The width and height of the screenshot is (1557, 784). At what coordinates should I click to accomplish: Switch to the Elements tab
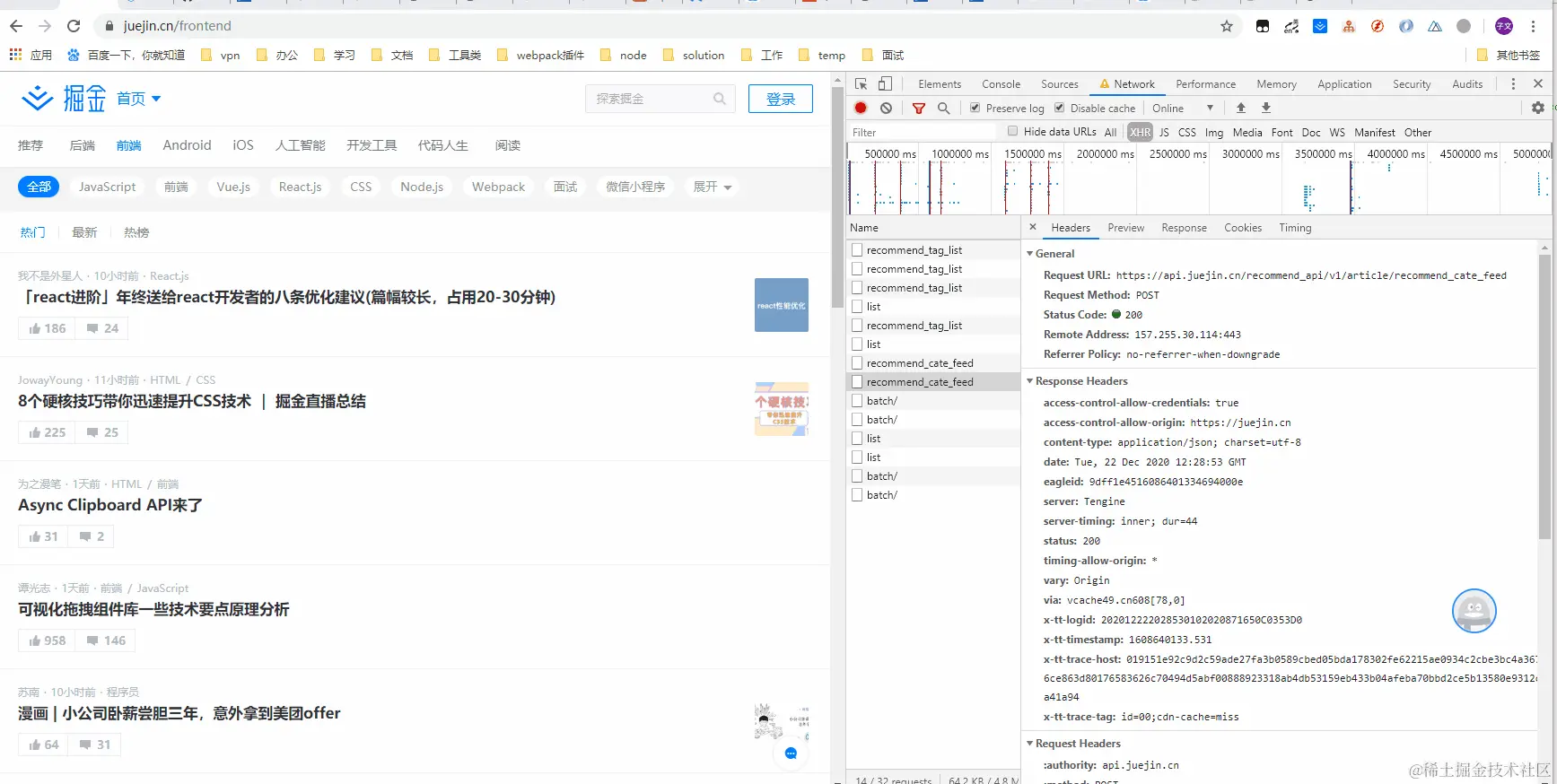tap(940, 84)
